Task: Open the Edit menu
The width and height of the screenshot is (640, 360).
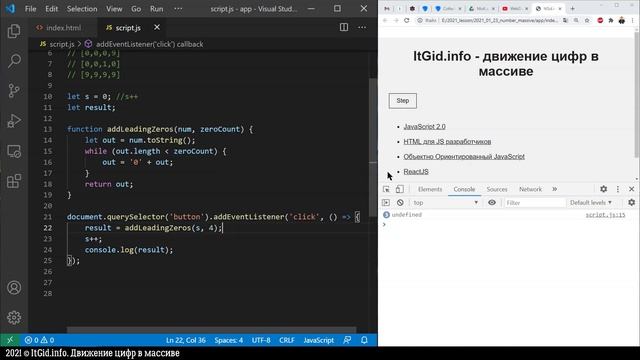Action: coord(51,9)
